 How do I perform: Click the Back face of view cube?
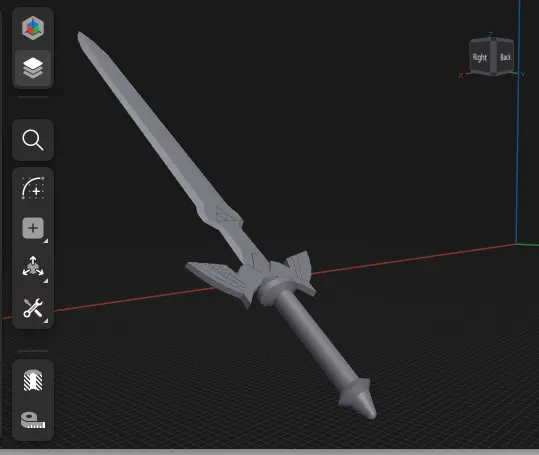(x=505, y=57)
